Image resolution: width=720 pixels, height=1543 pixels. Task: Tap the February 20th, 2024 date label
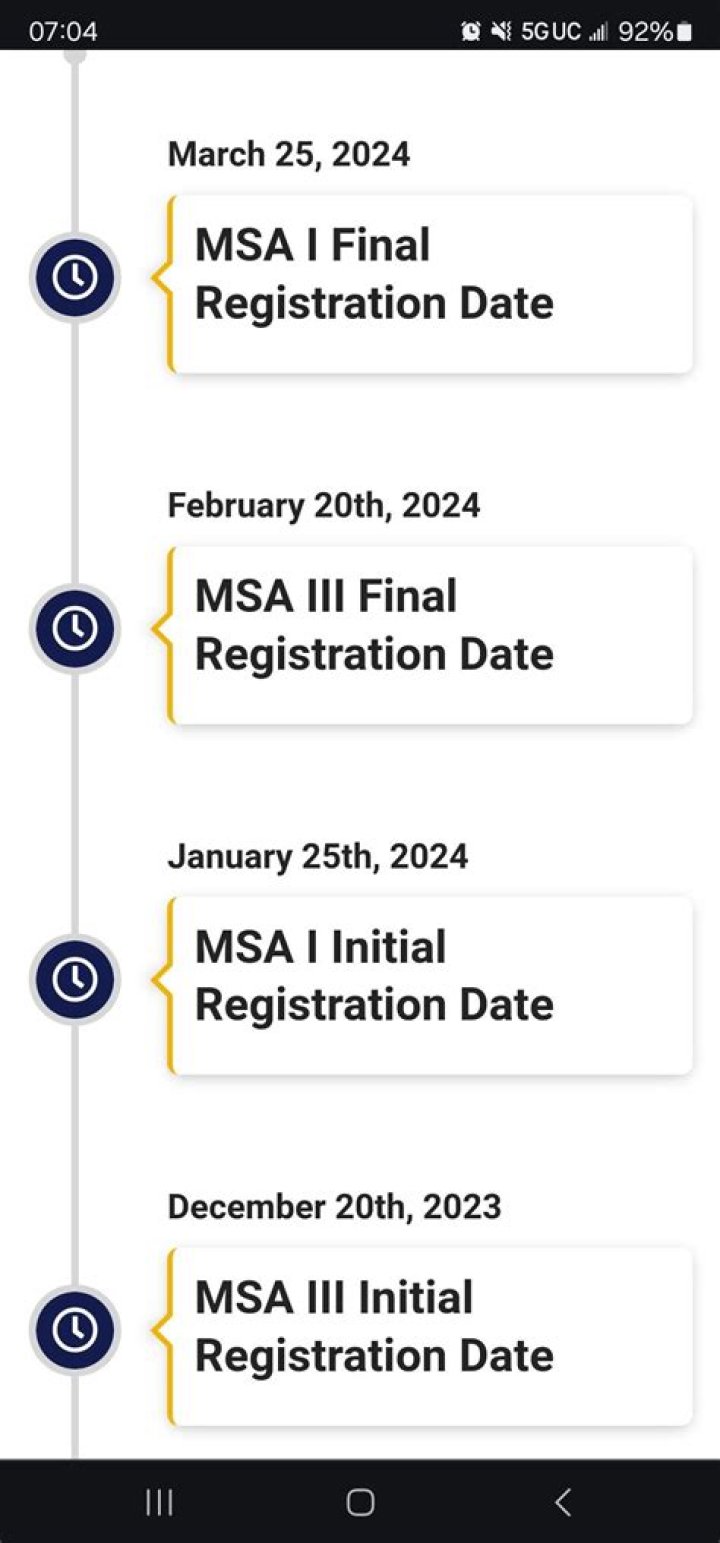(x=323, y=505)
